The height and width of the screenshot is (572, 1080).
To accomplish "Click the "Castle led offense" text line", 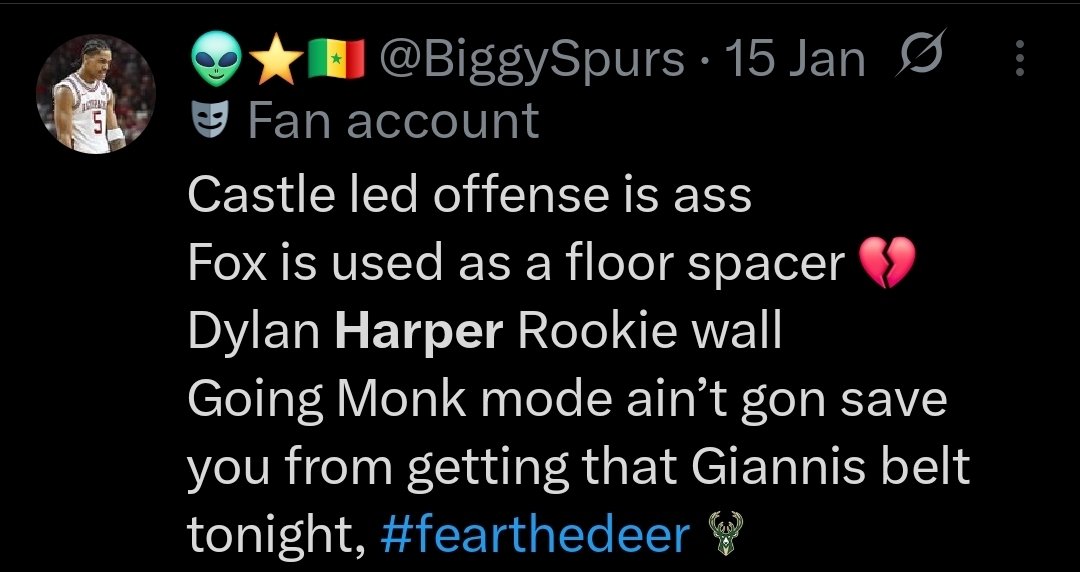I will click(468, 196).
